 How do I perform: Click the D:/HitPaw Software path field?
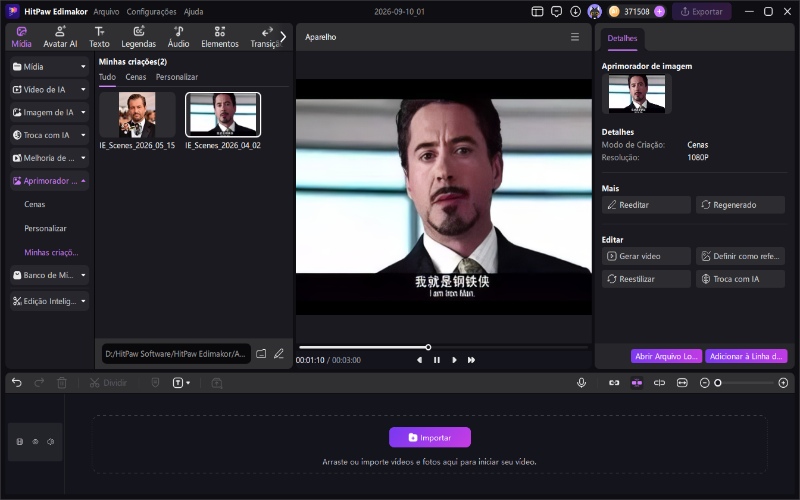click(176, 354)
